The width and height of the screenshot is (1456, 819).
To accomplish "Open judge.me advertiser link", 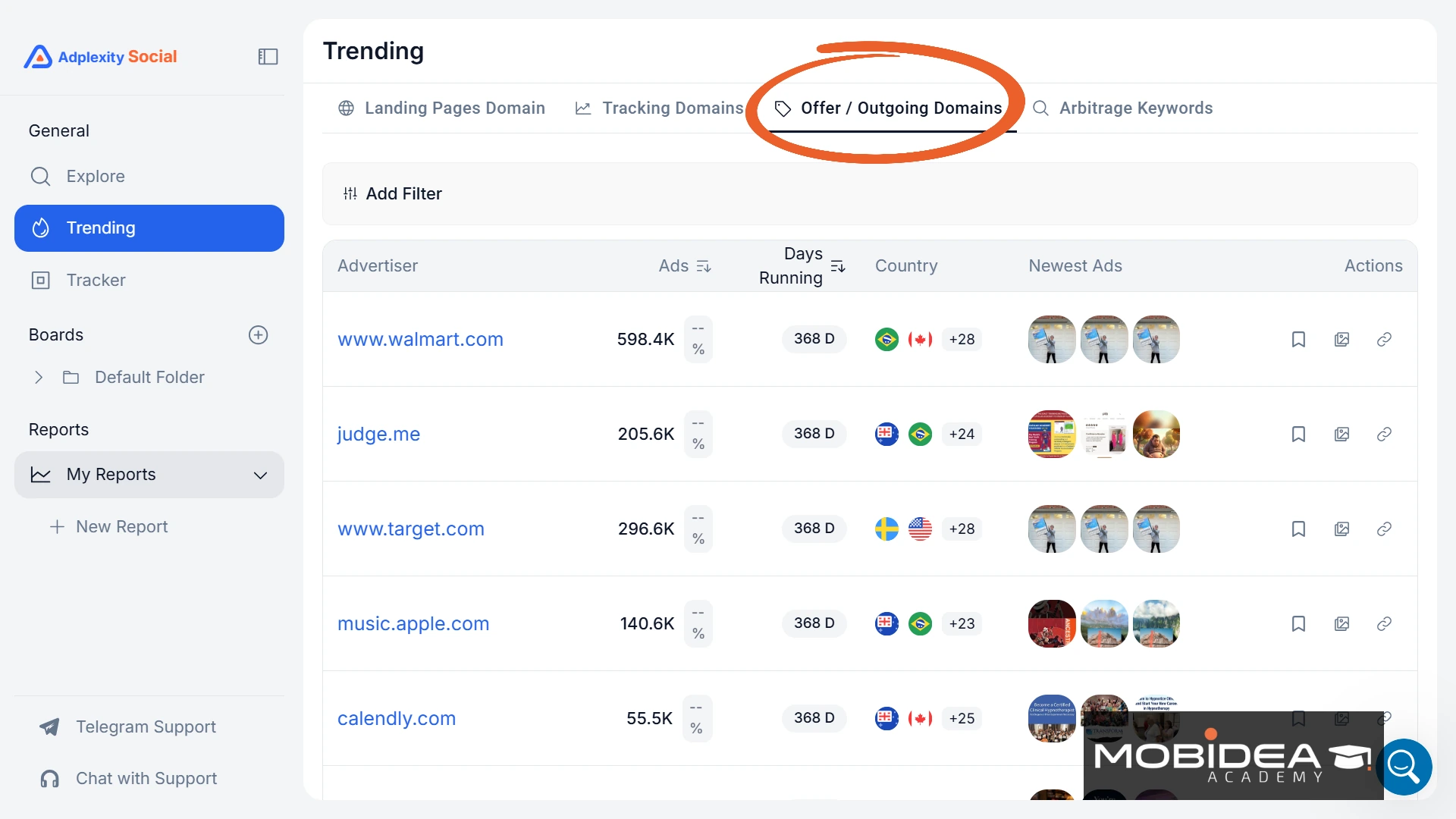I will pyautogui.click(x=378, y=434).
